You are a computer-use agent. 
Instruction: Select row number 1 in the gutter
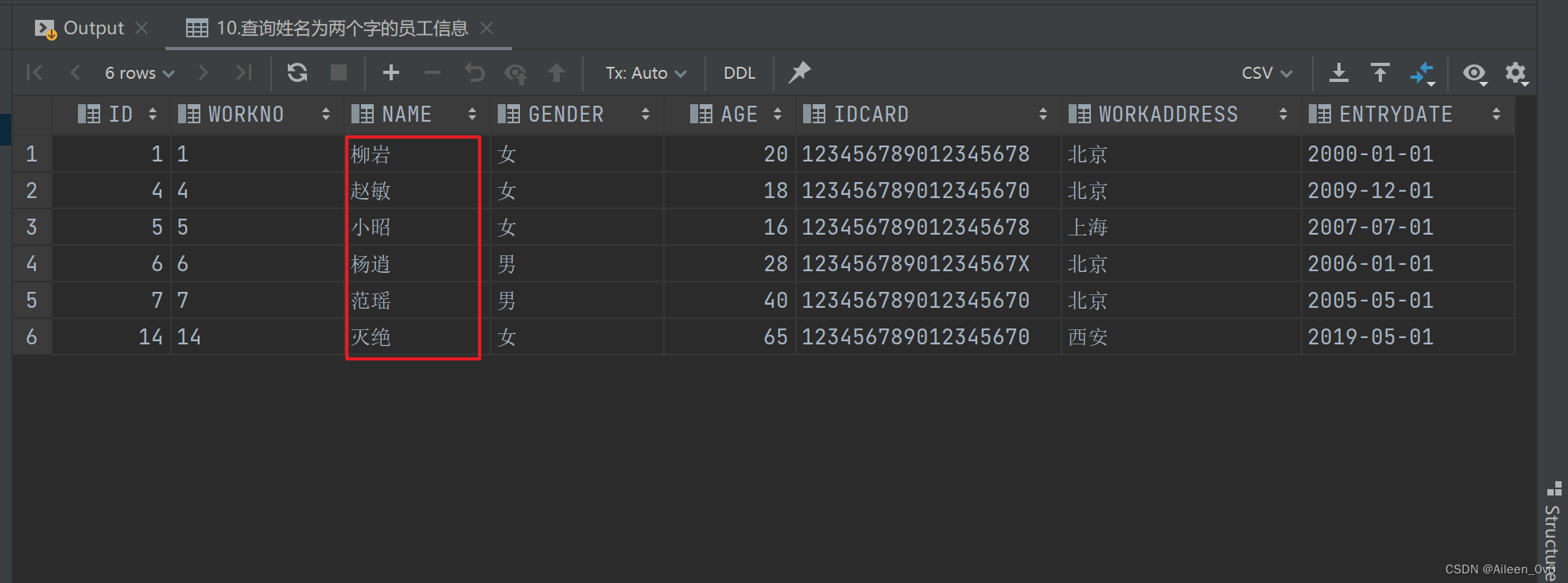(32, 154)
